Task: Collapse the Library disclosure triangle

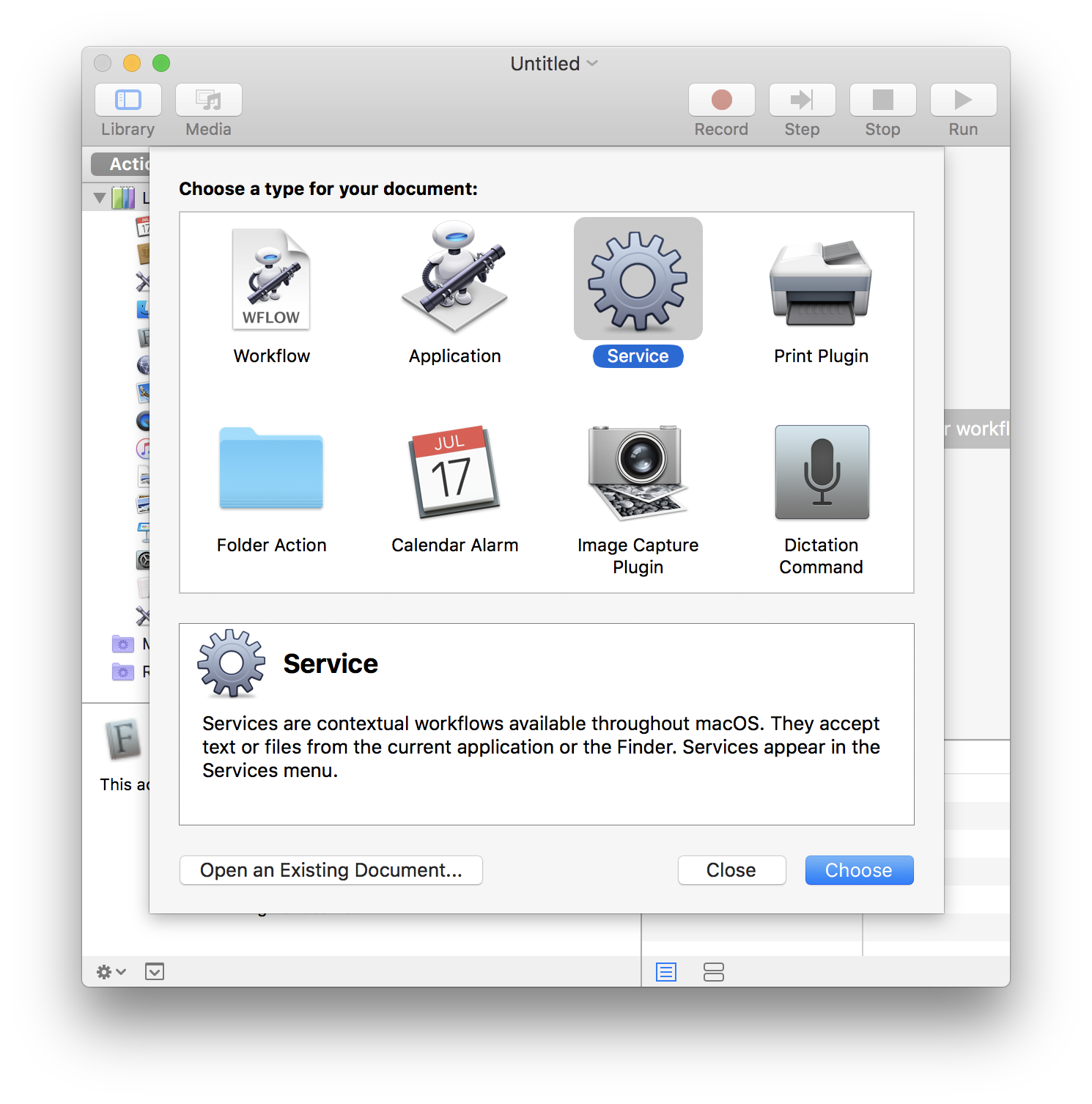Action: tap(100, 198)
